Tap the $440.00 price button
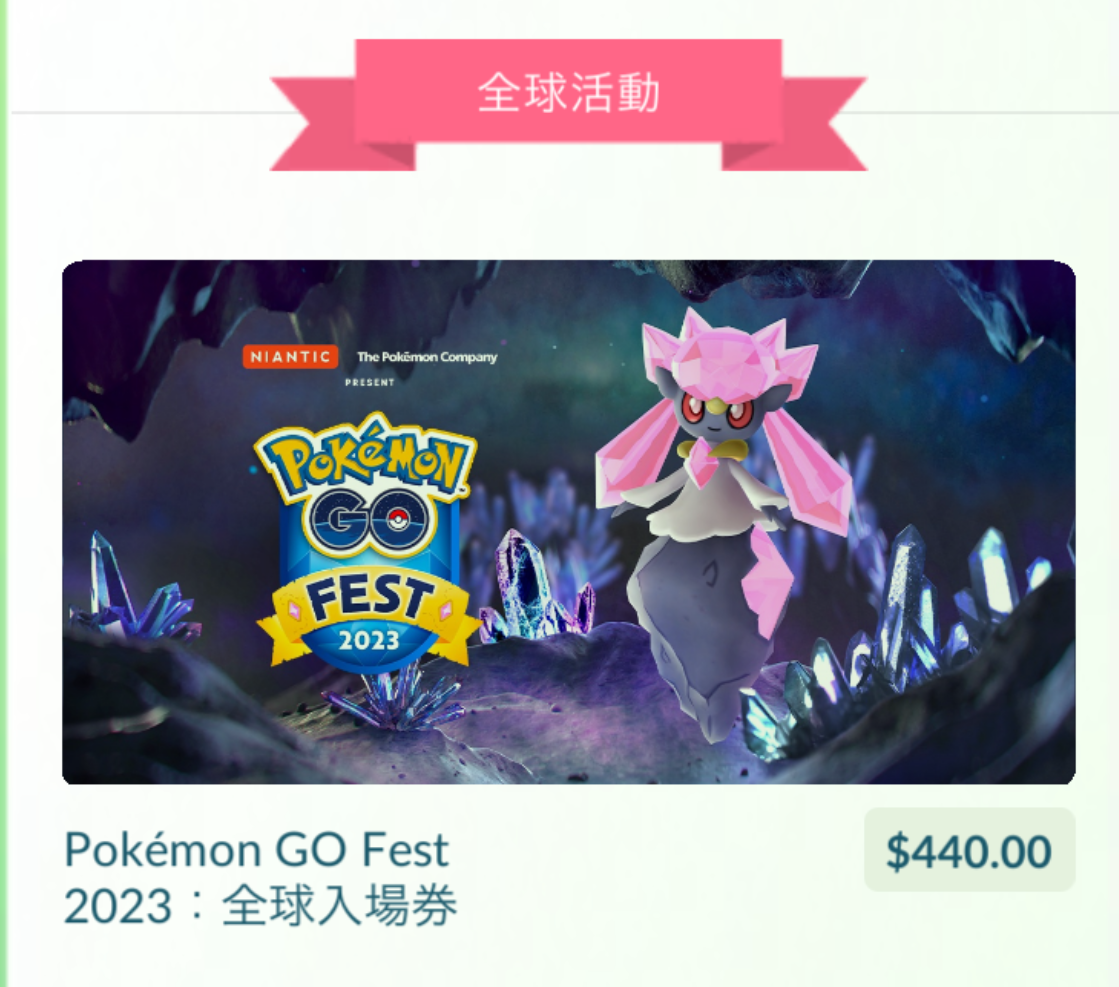The height and width of the screenshot is (987, 1119). tap(969, 849)
